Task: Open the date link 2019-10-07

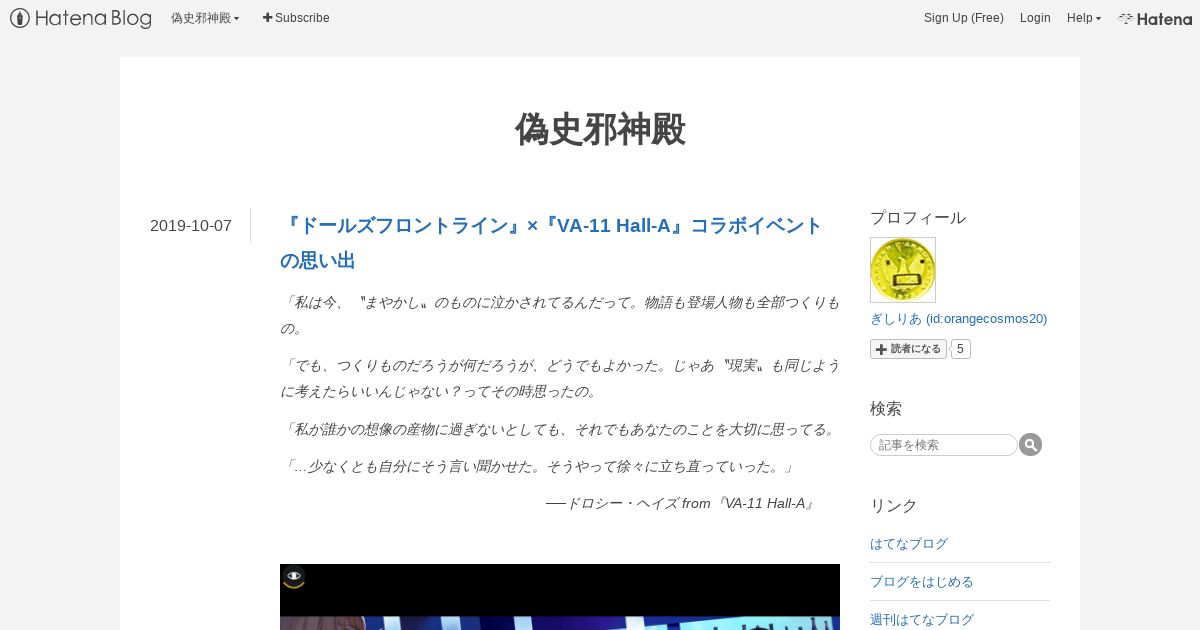Action: pos(191,226)
